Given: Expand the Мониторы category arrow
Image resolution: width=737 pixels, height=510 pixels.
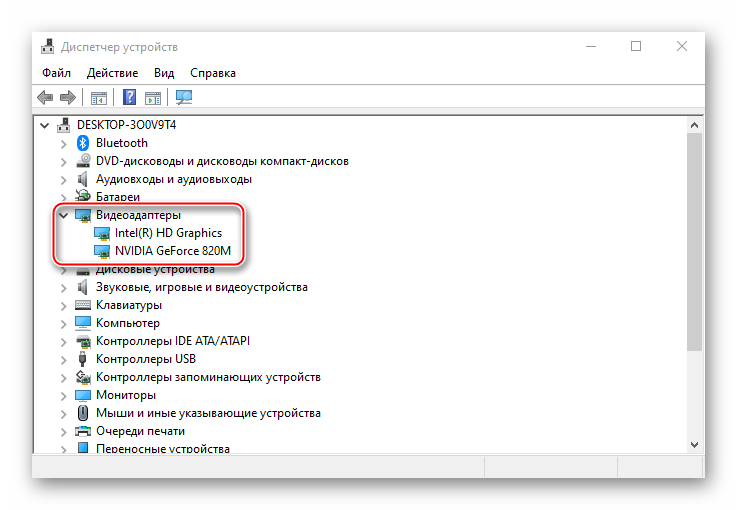Looking at the screenshot, I should pos(63,396).
